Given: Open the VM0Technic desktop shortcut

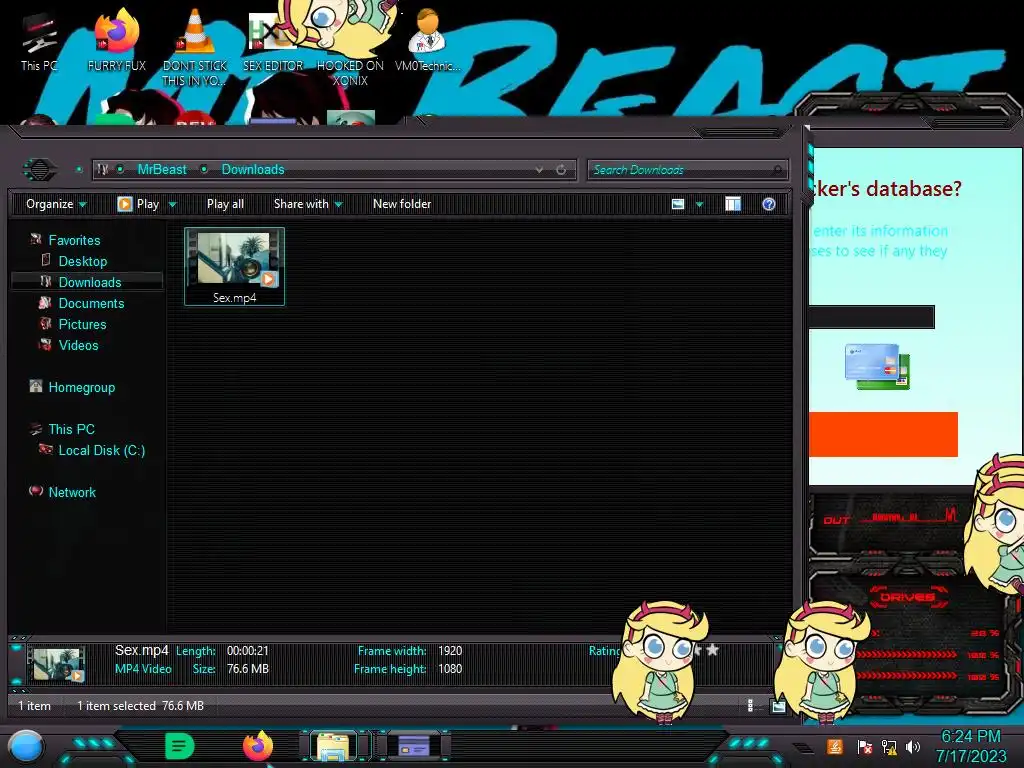Looking at the screenshot, I should [427, 42].
